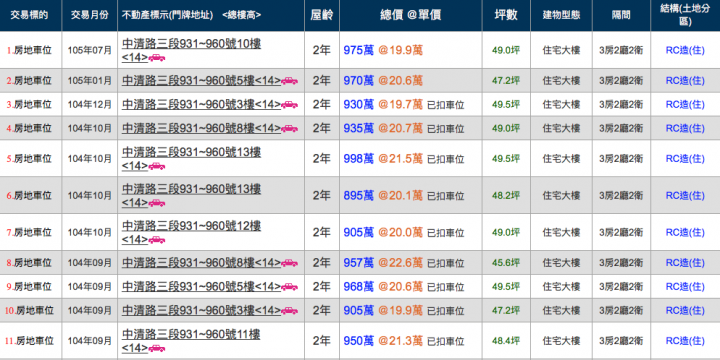This screenshot has width=720, height=360.
Task: Click the 不動產標示(門牌地址) column header
Action: coord(211,15)
